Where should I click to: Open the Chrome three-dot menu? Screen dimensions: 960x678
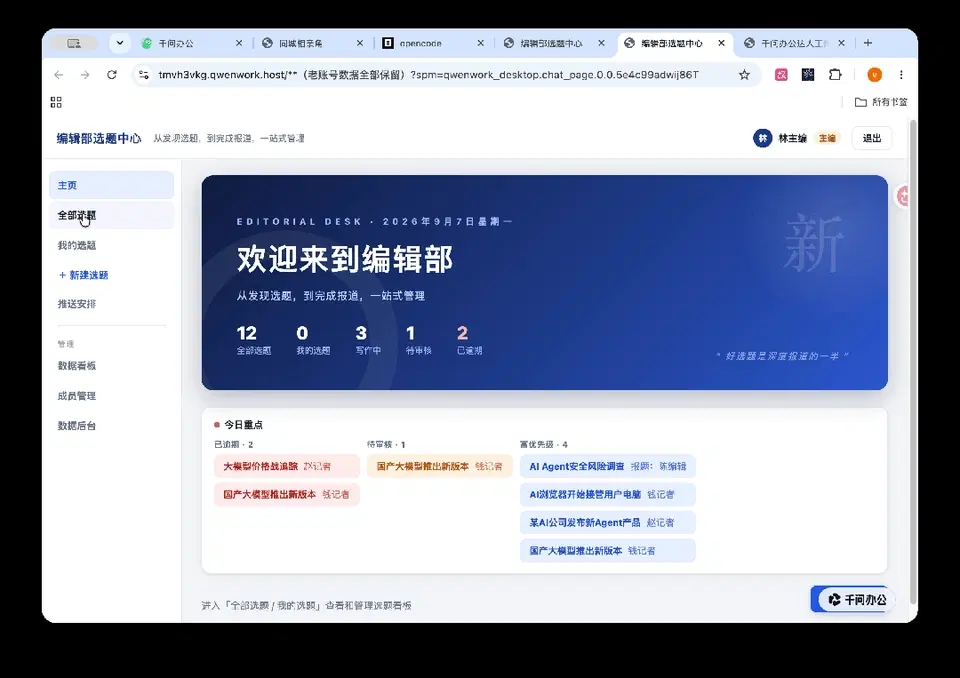pos(901,75)
